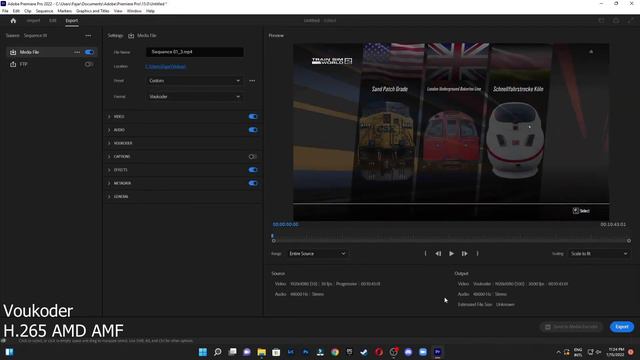Enter full screen via top-right icon
The width and height of the screenshot is (640, 360).
(631, 20)
